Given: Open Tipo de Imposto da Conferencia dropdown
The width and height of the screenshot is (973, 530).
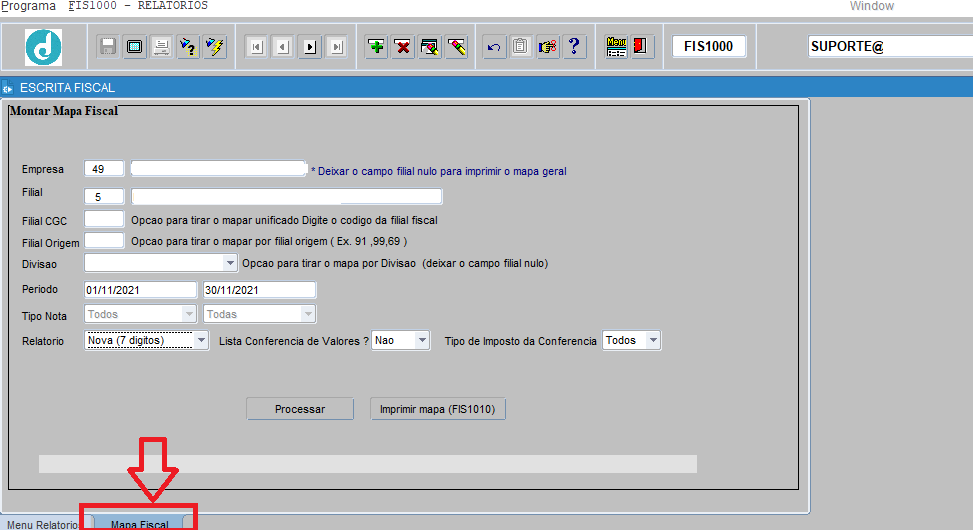Looking at the screenshot, I should (652, 341).
